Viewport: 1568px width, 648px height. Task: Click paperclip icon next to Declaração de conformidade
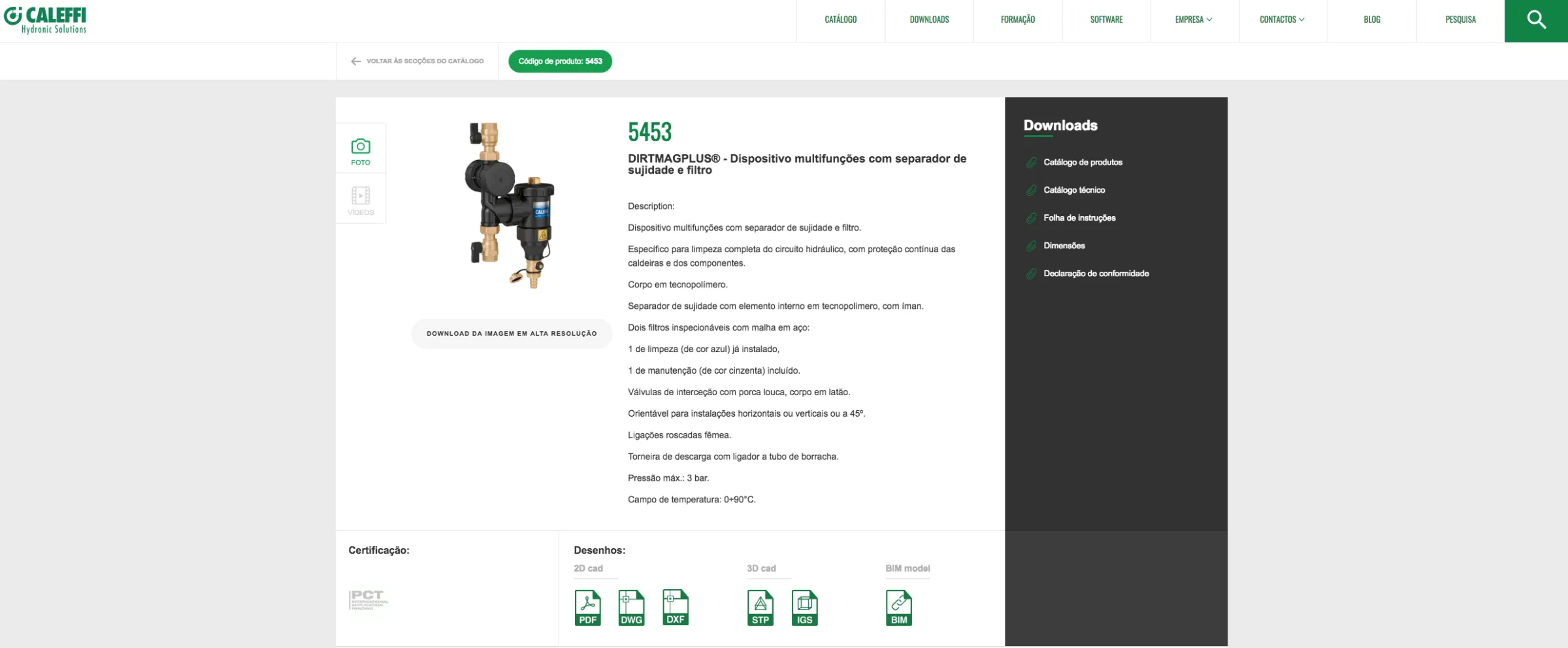pos(1031,274)
